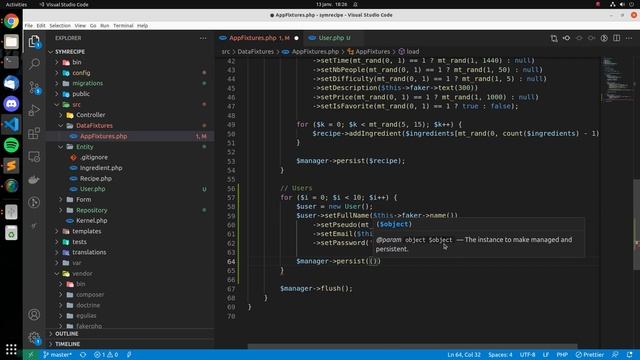Screen dimensions: 640x360
Task: Click the DataFixtures breadcrumb segment
Action: pos(256,52)
